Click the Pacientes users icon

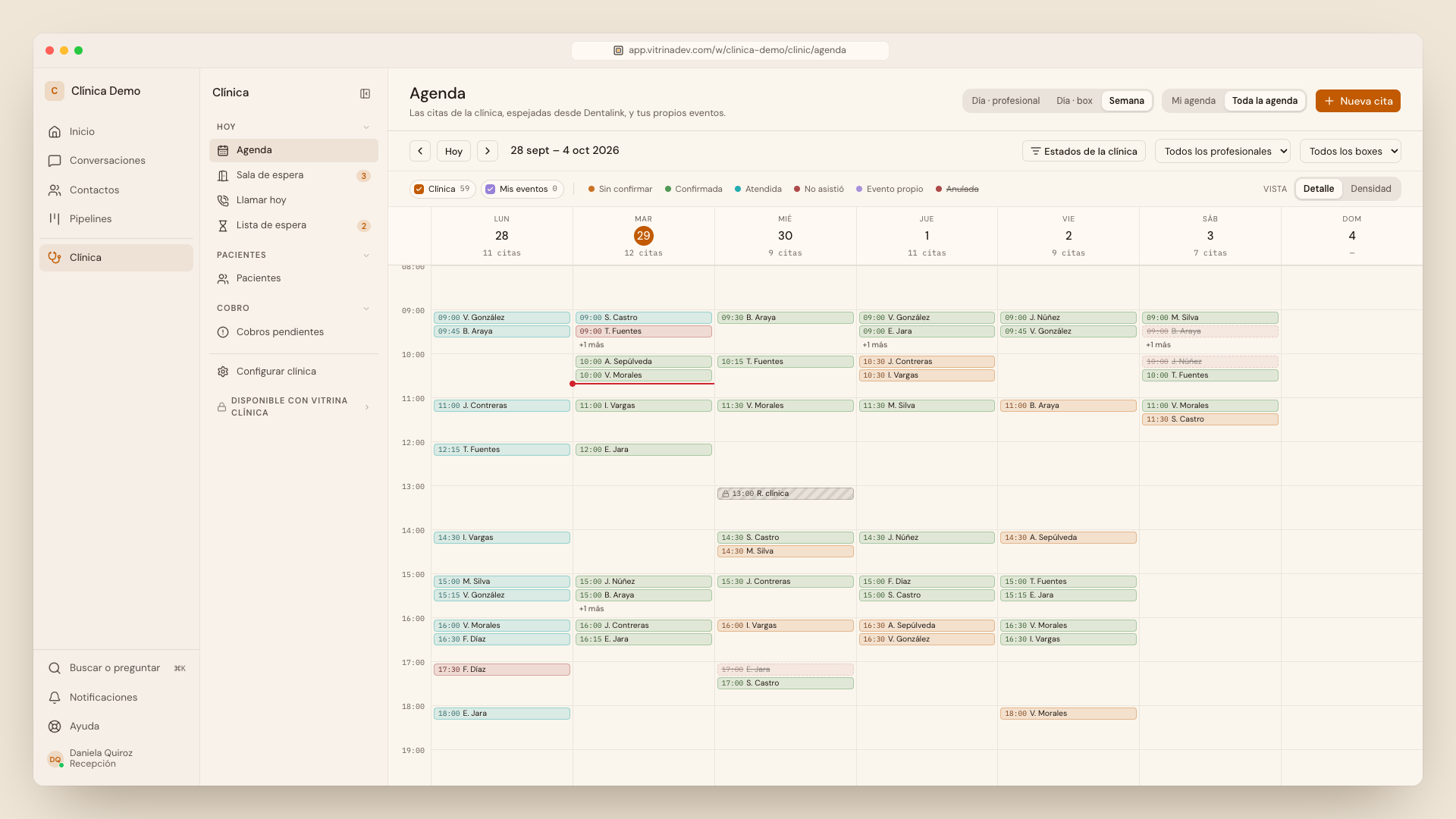coord(223,279)
